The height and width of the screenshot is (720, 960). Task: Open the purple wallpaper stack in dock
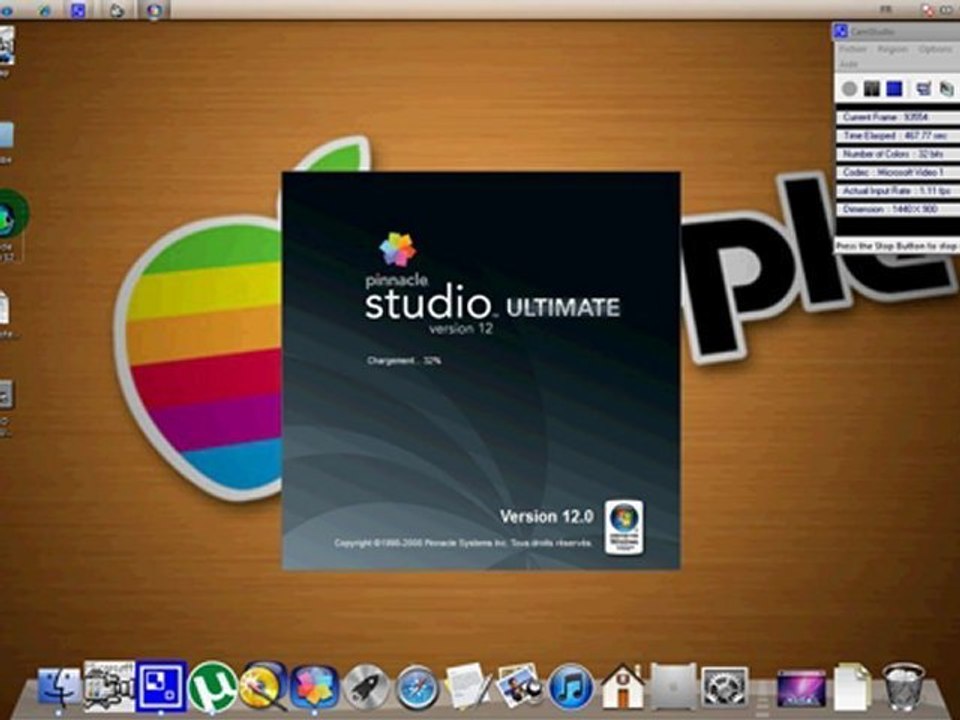(x=801, y=689)
